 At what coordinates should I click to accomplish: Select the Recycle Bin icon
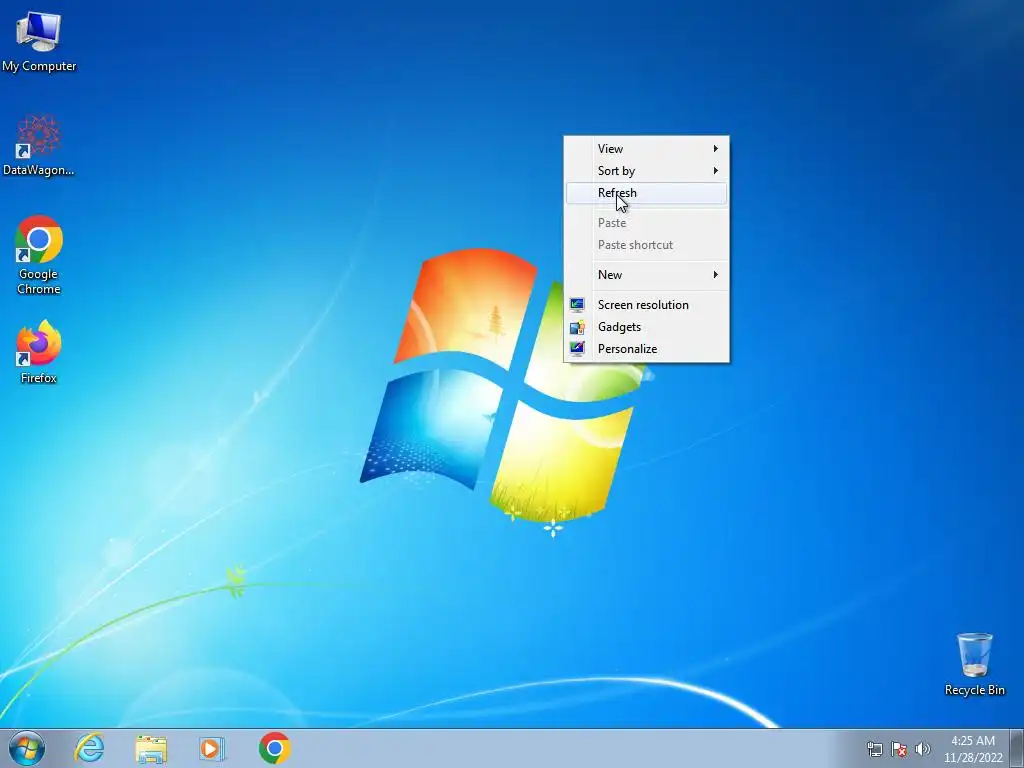coord(974,664)
